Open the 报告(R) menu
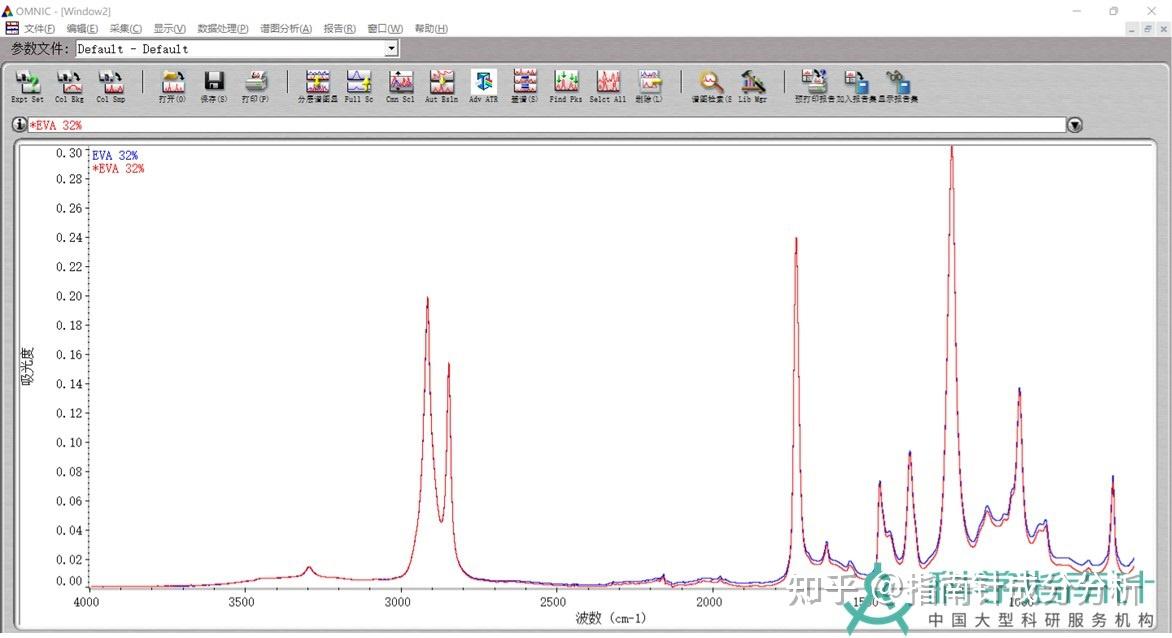 (339, 28)
